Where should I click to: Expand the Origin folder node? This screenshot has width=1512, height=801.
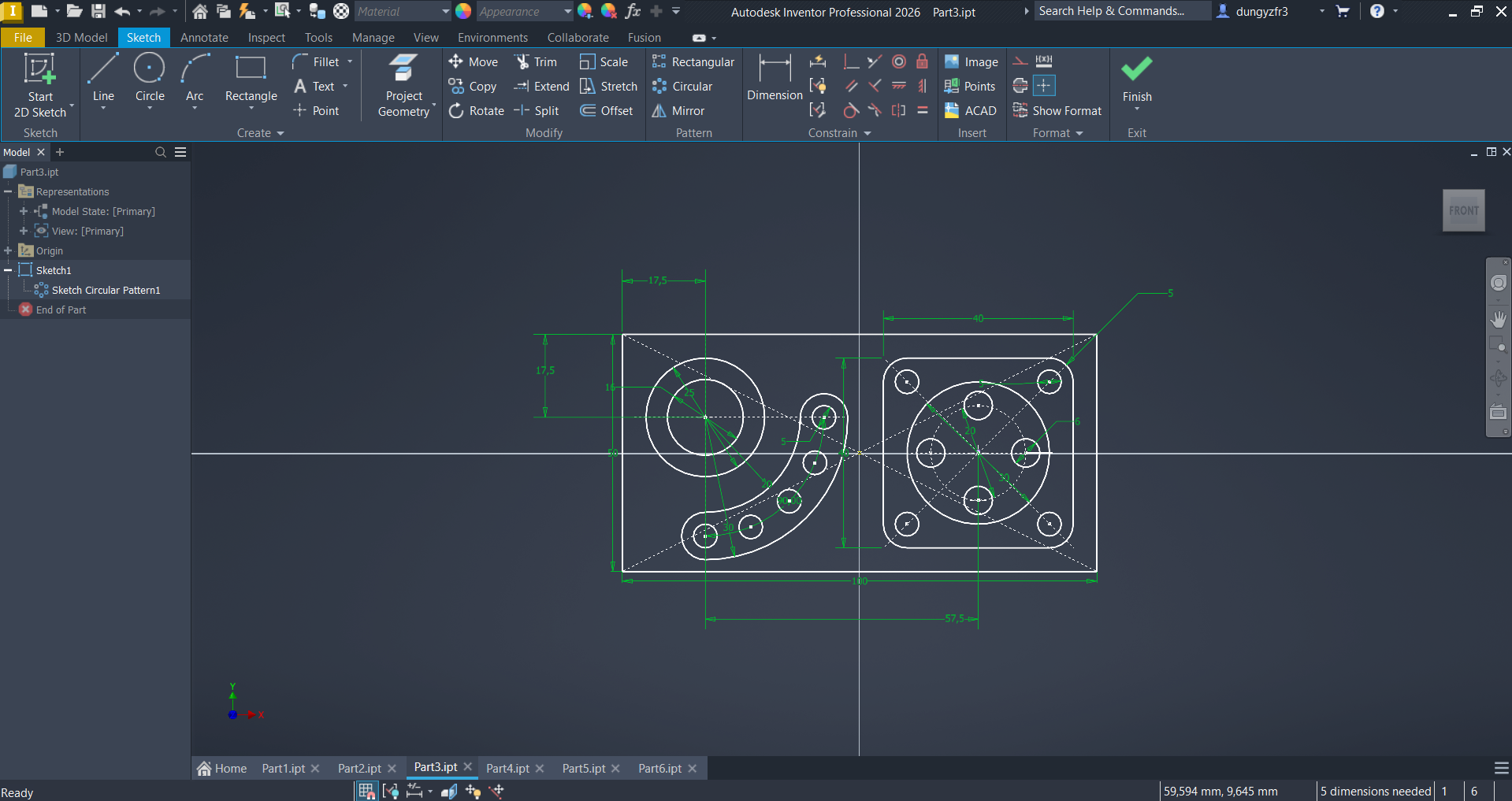[8, 250]
